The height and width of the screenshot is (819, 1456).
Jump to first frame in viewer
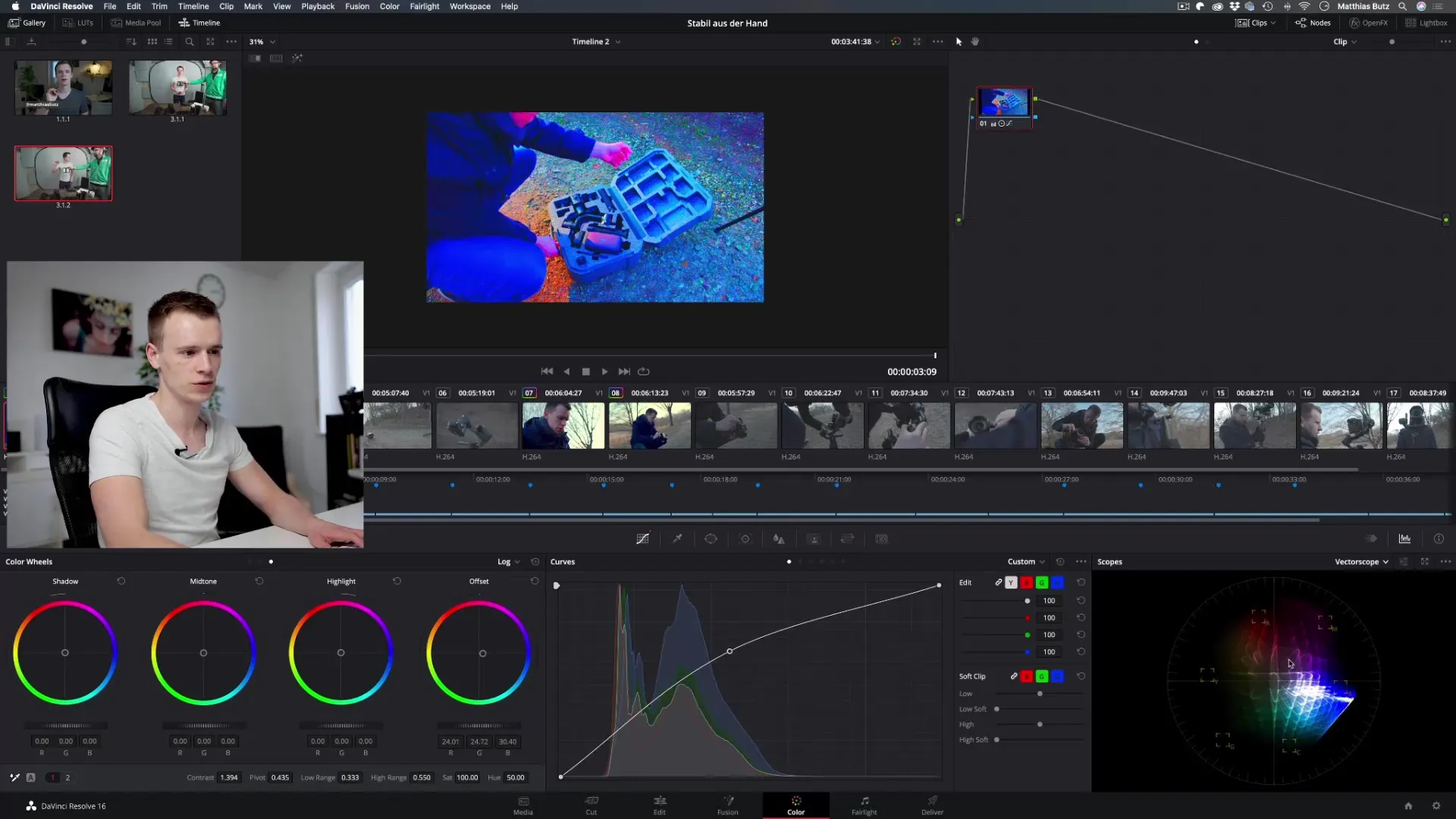tap(547, 372)
